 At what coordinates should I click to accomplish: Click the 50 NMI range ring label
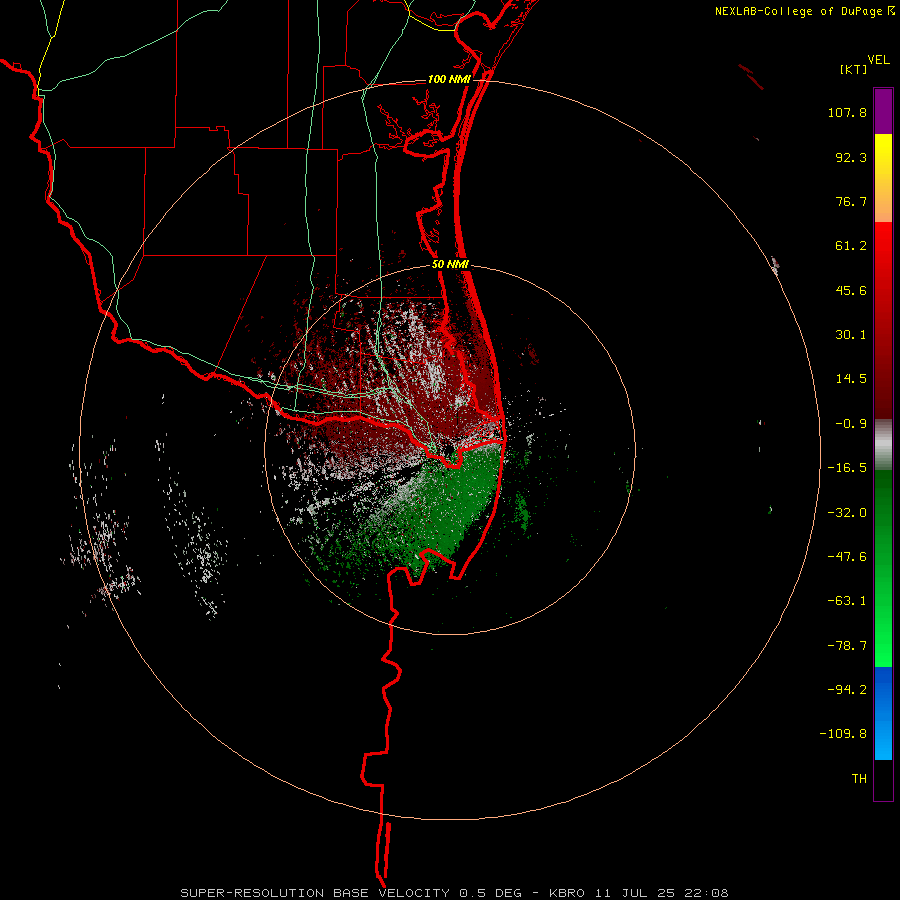pos(451,264)
